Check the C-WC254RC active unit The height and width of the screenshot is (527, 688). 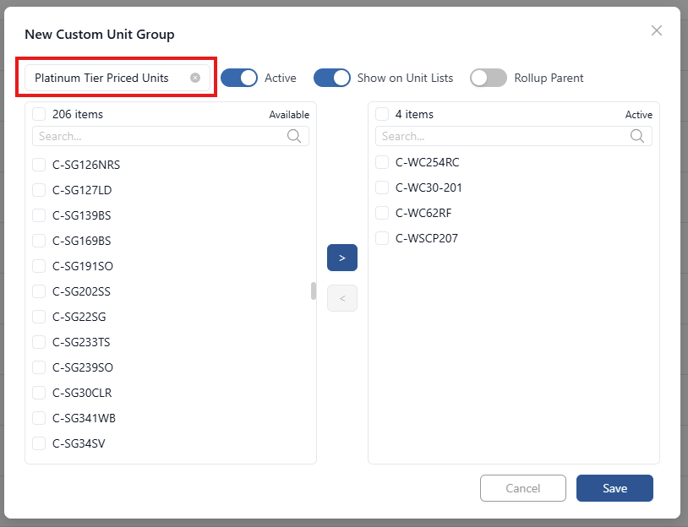(382, 162)
